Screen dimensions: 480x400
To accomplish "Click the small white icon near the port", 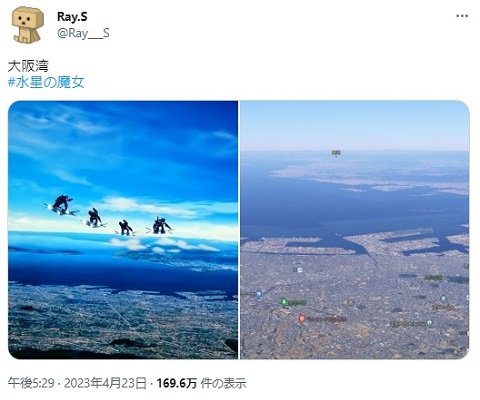I will coord(299,270).
